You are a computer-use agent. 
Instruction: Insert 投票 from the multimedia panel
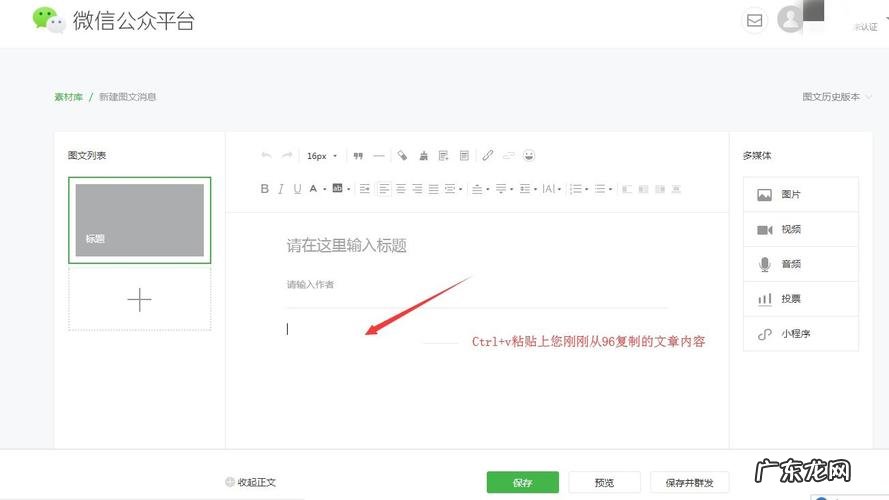[801, 299]
